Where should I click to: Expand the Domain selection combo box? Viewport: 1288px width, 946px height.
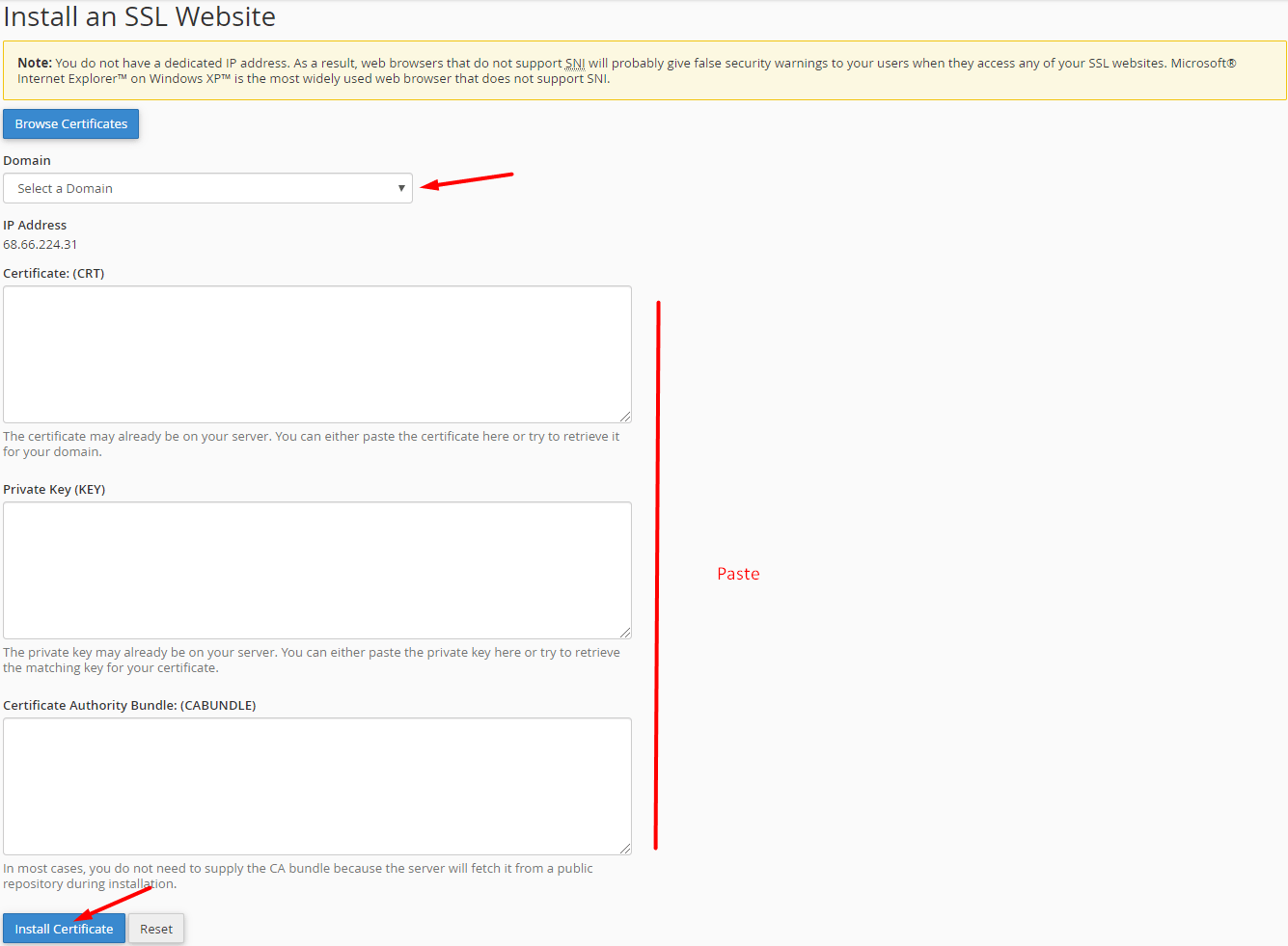tap(207, 188)
